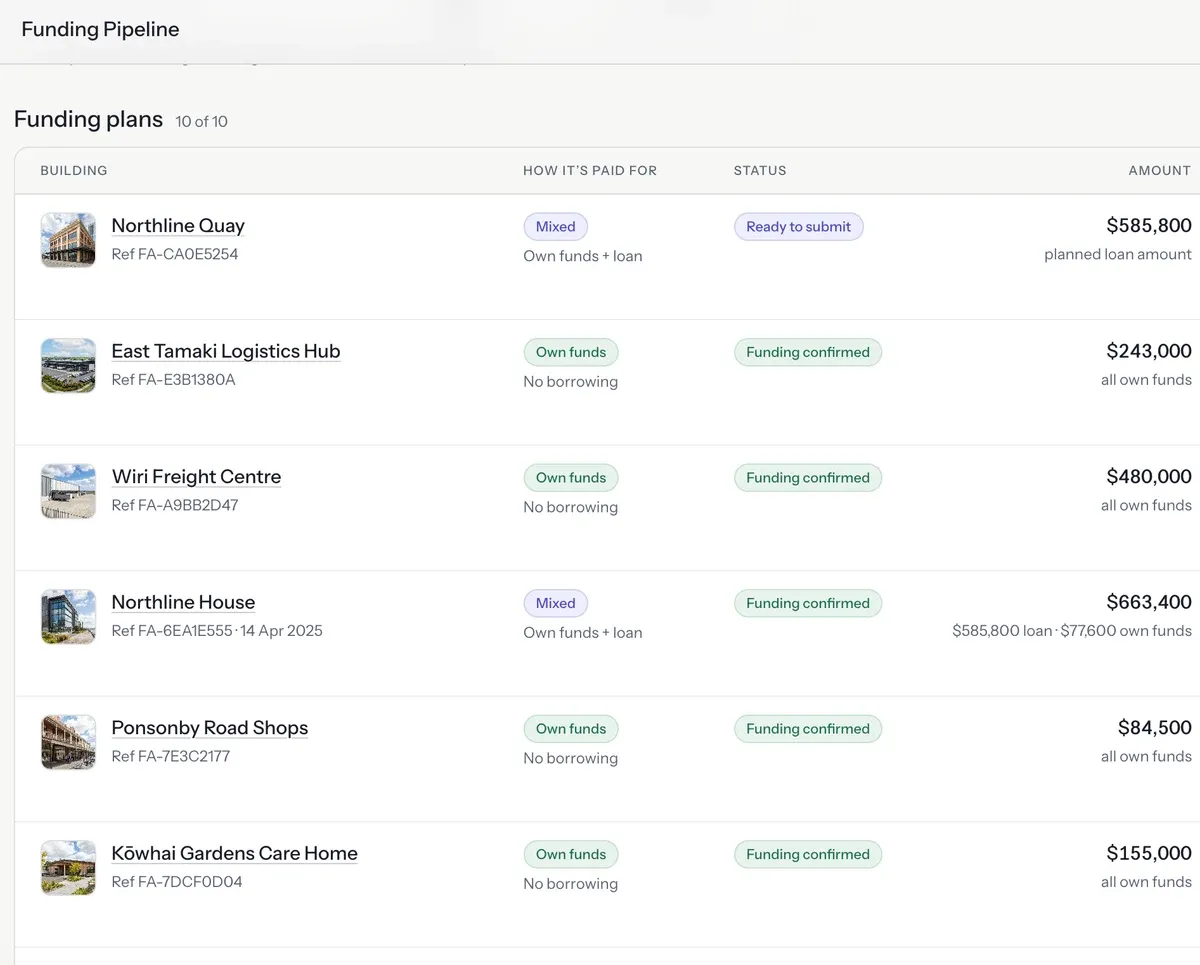Click Own funds badge for Wiri Freight Centre
The image size is (1200, 965).
[571, 478]
